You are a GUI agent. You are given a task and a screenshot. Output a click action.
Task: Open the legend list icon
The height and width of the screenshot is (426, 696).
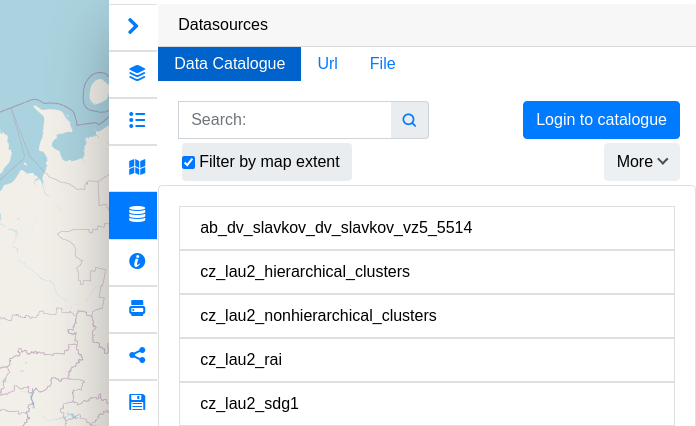(137, 120)
